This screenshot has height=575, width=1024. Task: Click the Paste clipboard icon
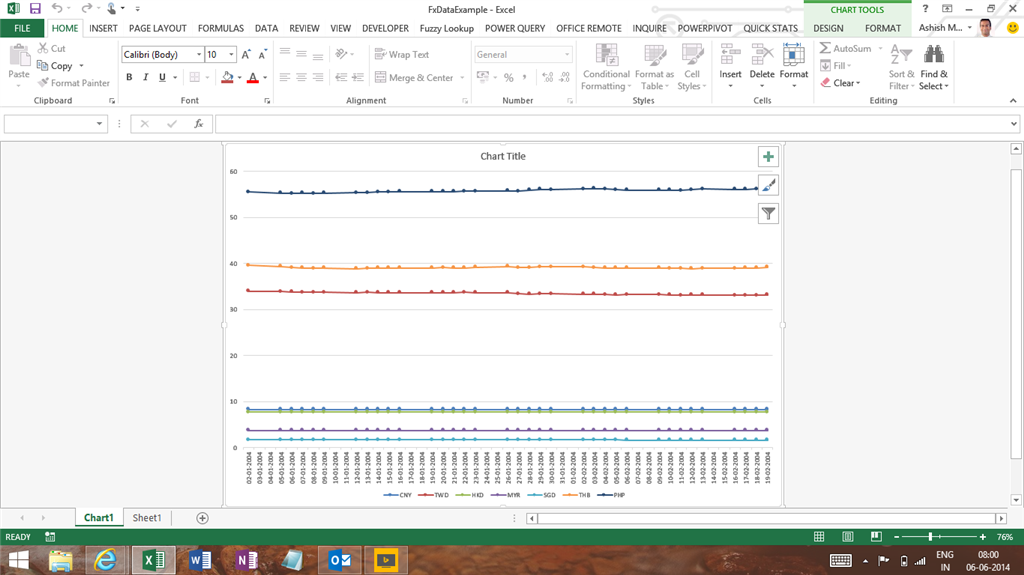pyautogui.click(x=19, y=56)
